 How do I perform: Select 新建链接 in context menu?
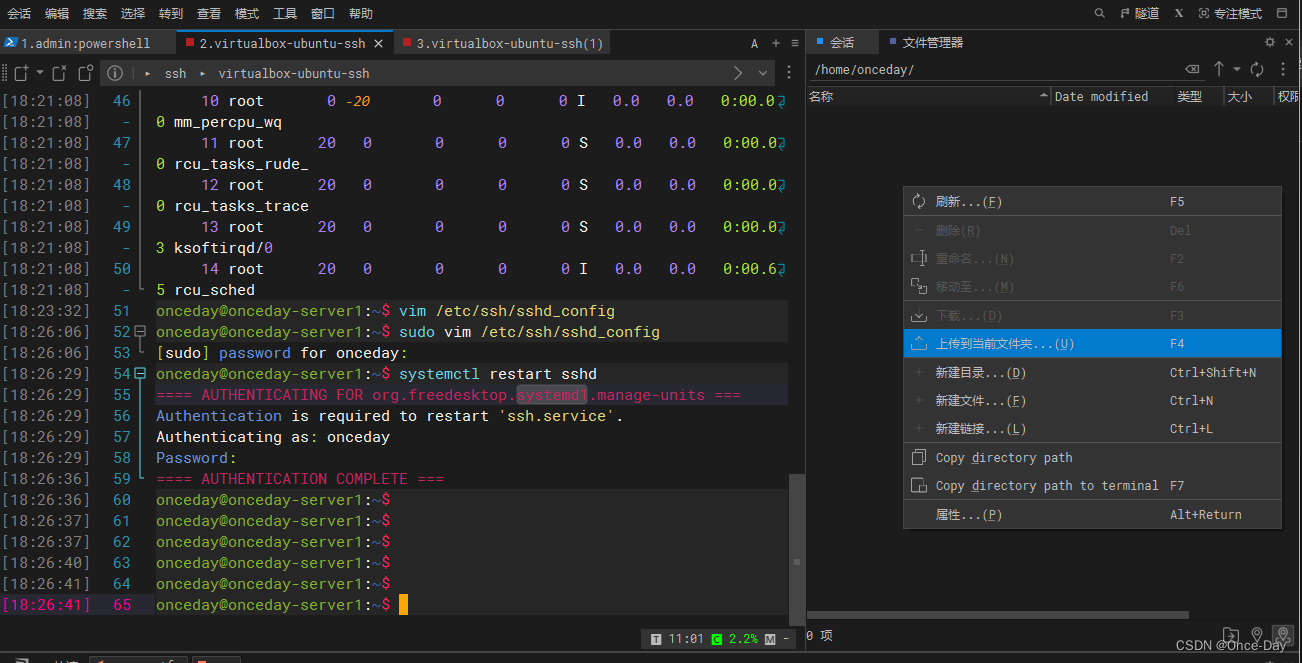tap(1092, 429)
